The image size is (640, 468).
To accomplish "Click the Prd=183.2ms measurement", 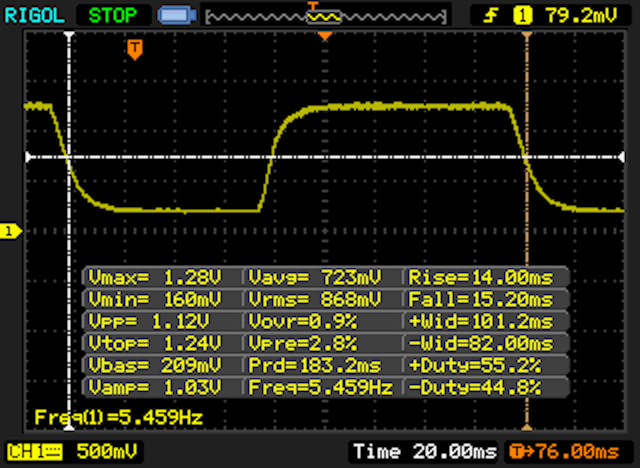I will [315, 365].
